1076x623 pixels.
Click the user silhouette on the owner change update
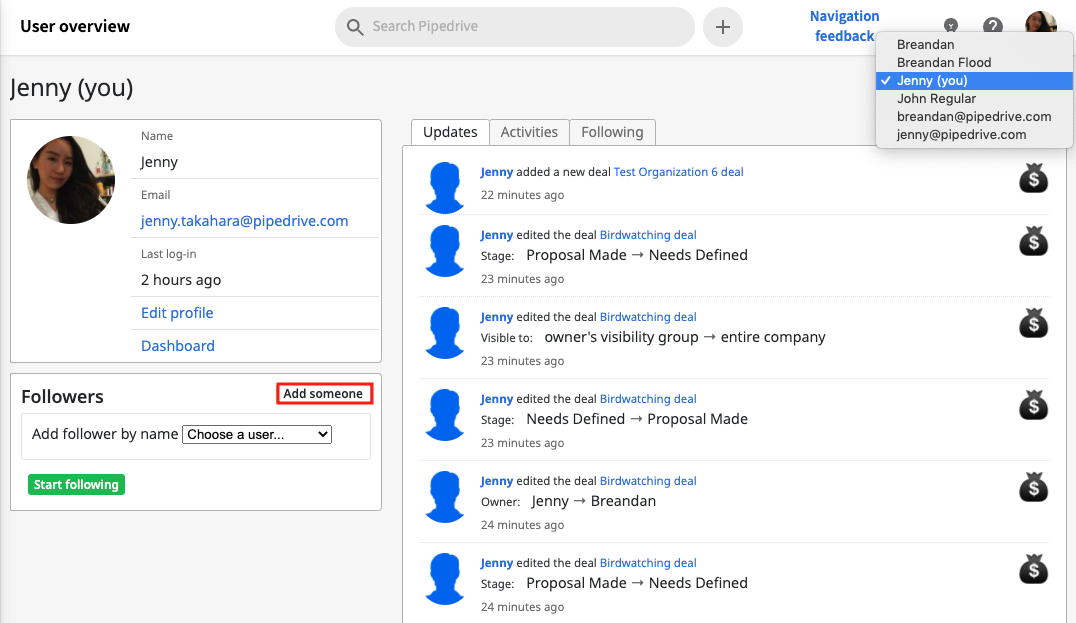click(445, 497)
